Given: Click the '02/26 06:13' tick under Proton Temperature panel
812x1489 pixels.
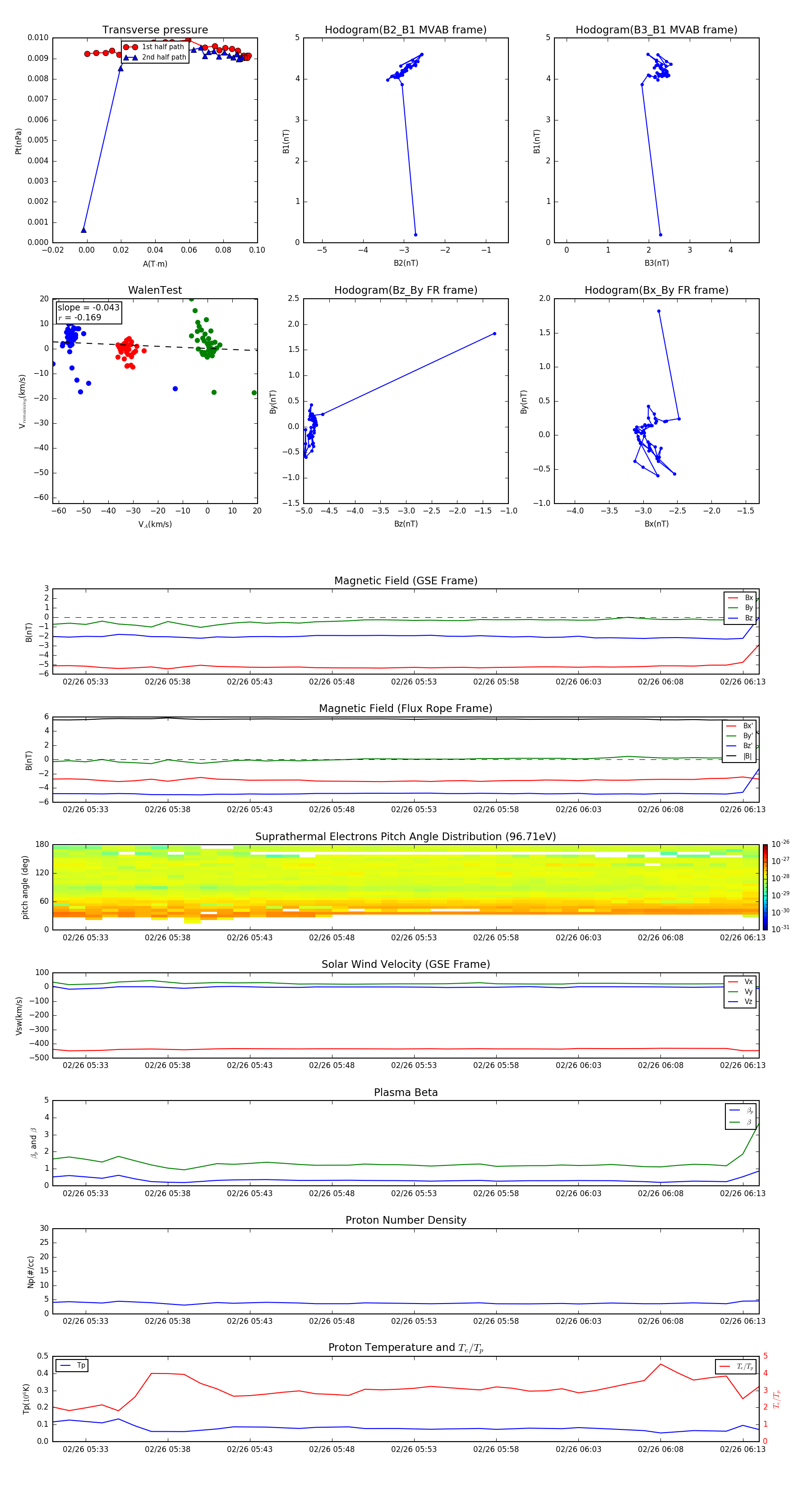Looking at the screenshot, I should point(743,1449).
